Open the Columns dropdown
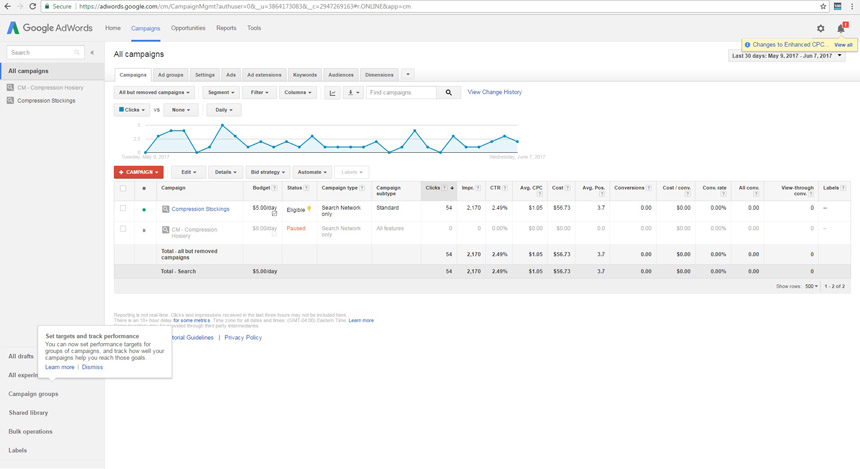 click(298, 93)
